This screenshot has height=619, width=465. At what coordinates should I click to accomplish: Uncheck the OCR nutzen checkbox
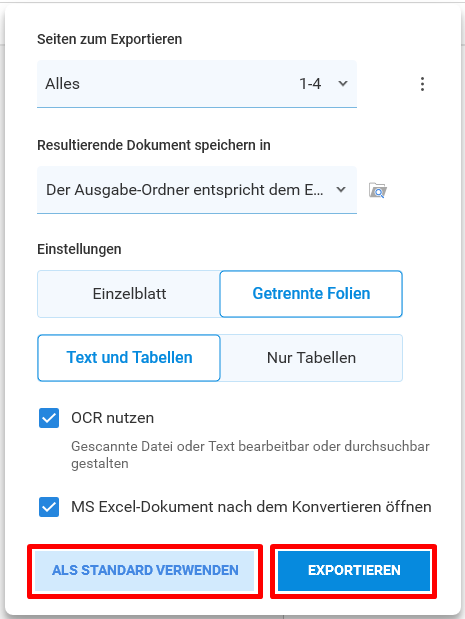tap(49, 418)
